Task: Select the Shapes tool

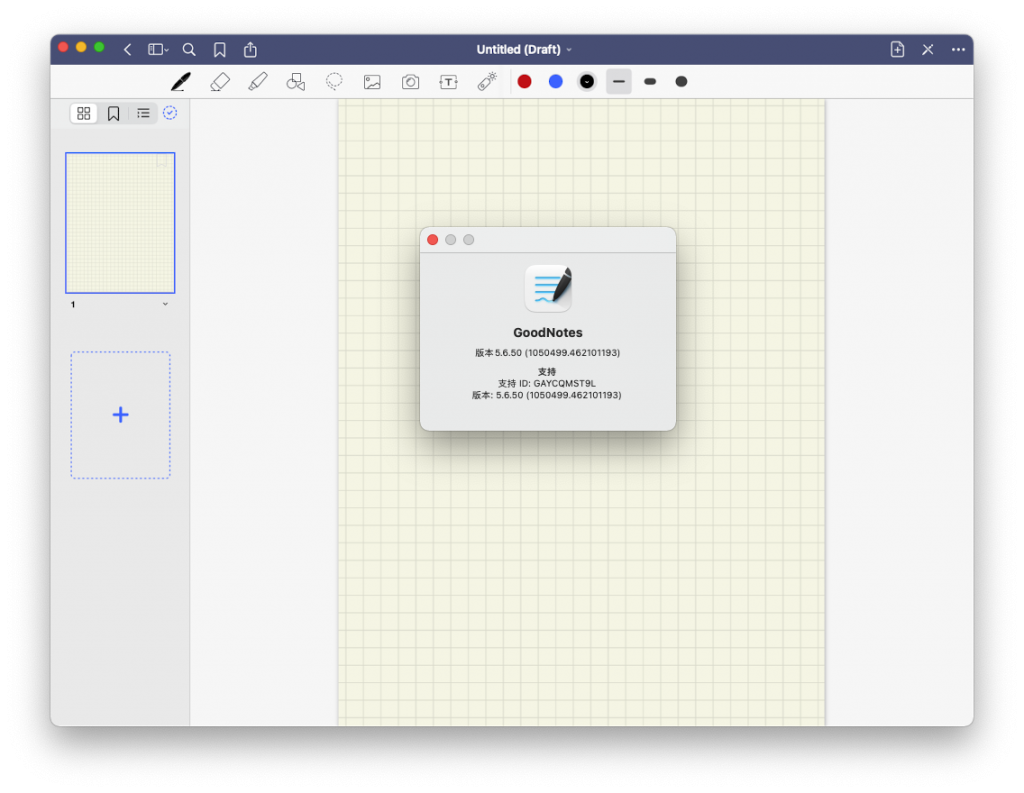Action: 296,82
